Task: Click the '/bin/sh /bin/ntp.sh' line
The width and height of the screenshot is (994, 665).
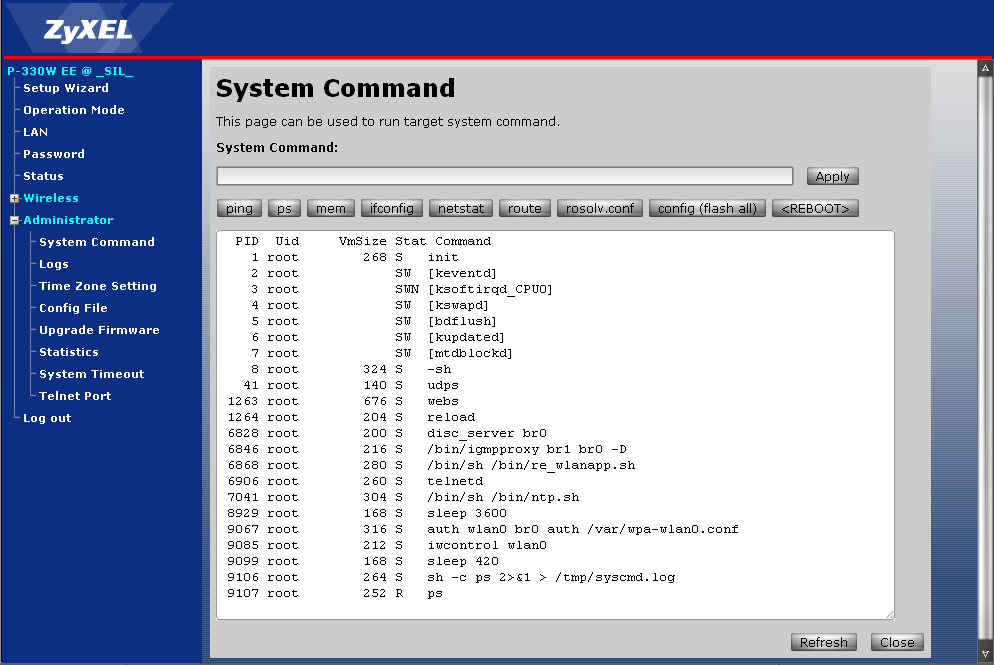Action: [x=403, y=497]
